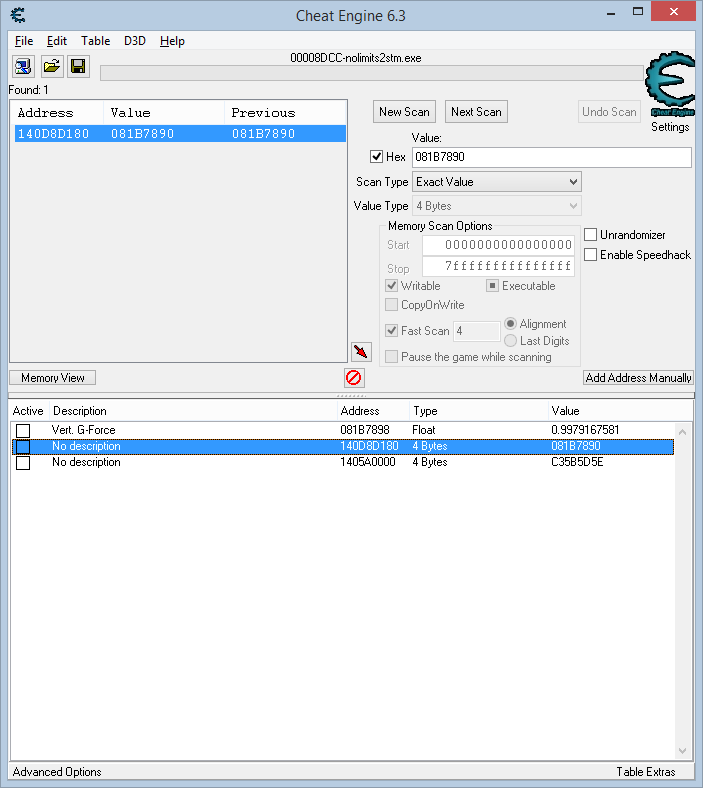The image size is (703, 788).
Task: Click the Settings label
Action: coord(670,127)
